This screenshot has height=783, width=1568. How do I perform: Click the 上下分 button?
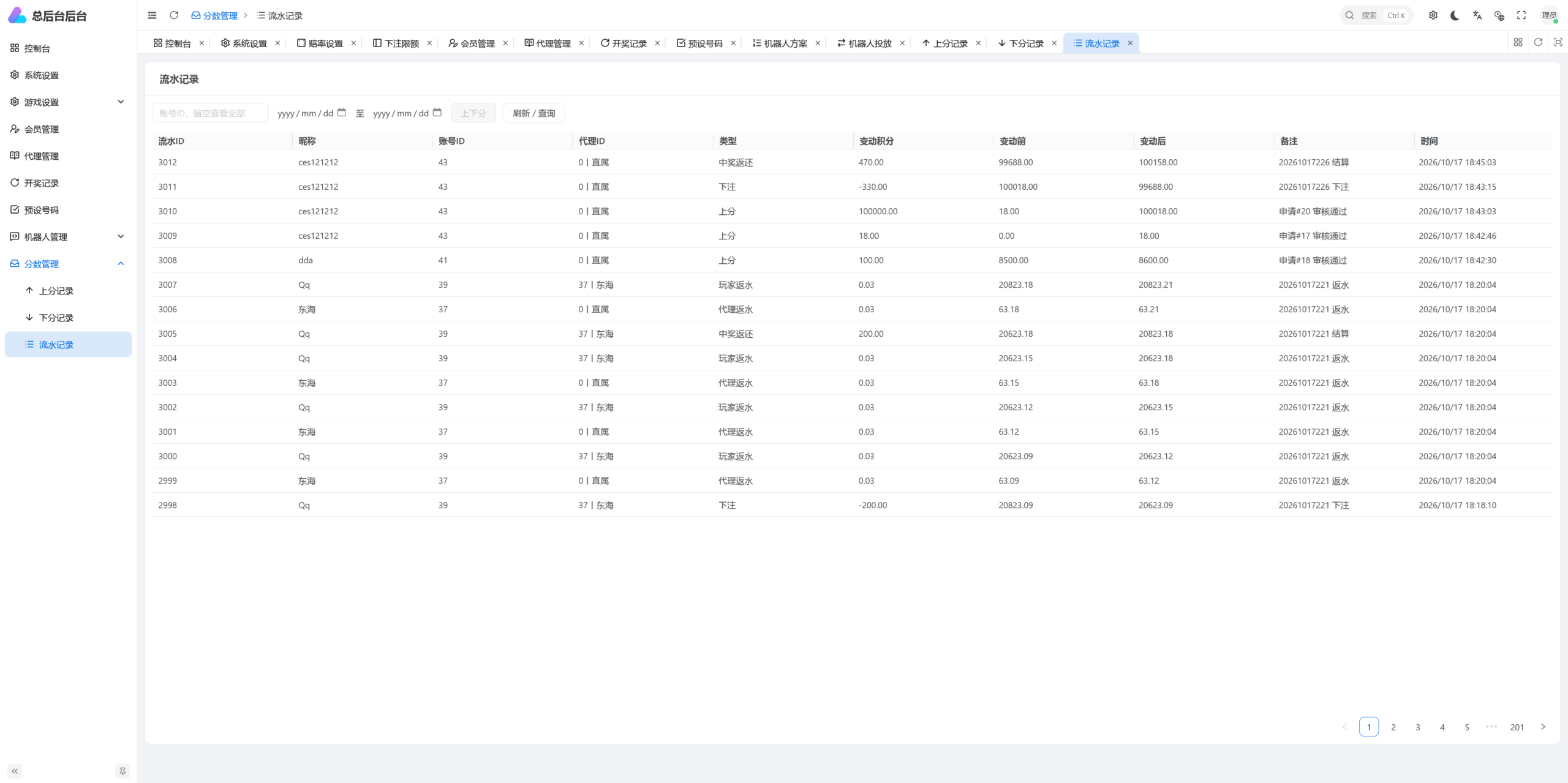473,113
